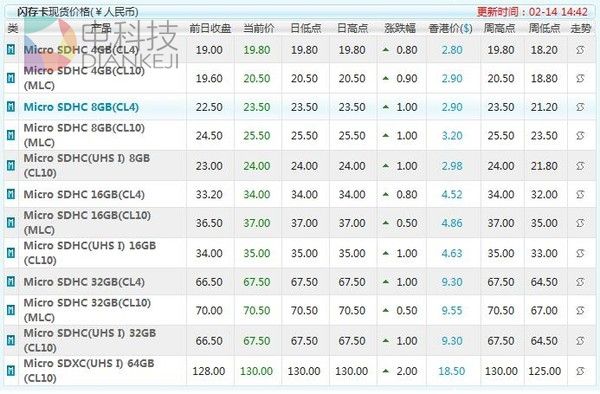This screenshot has width=600, height=394.
Task: Select the week low value 125.00
Action: click(545, 371)
